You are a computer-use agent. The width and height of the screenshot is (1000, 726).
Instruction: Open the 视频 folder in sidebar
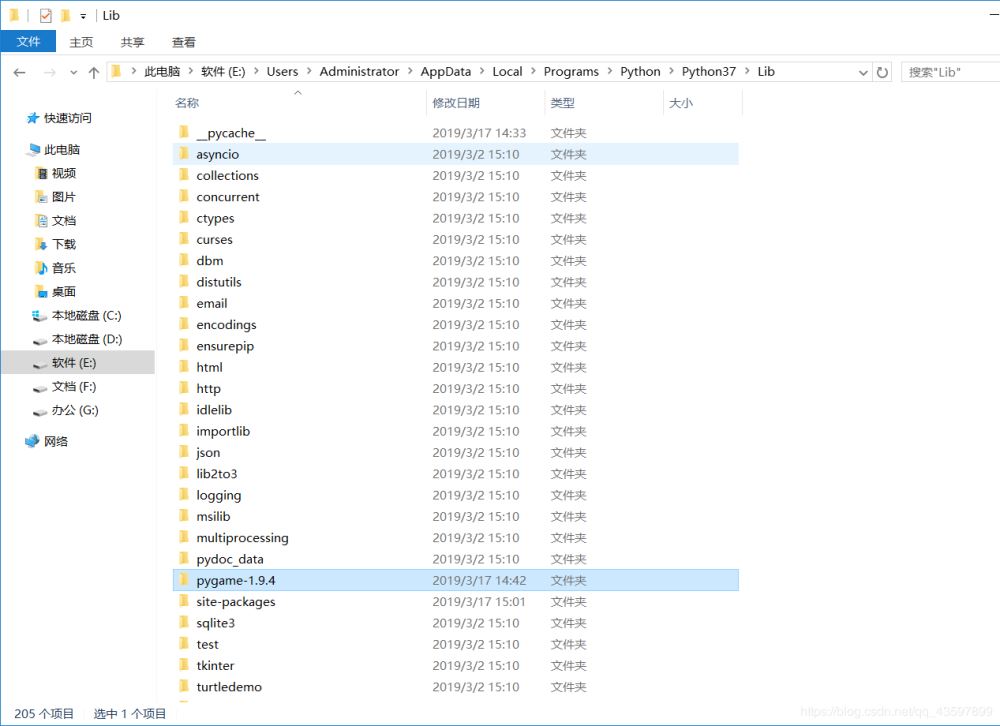(55, 173)
